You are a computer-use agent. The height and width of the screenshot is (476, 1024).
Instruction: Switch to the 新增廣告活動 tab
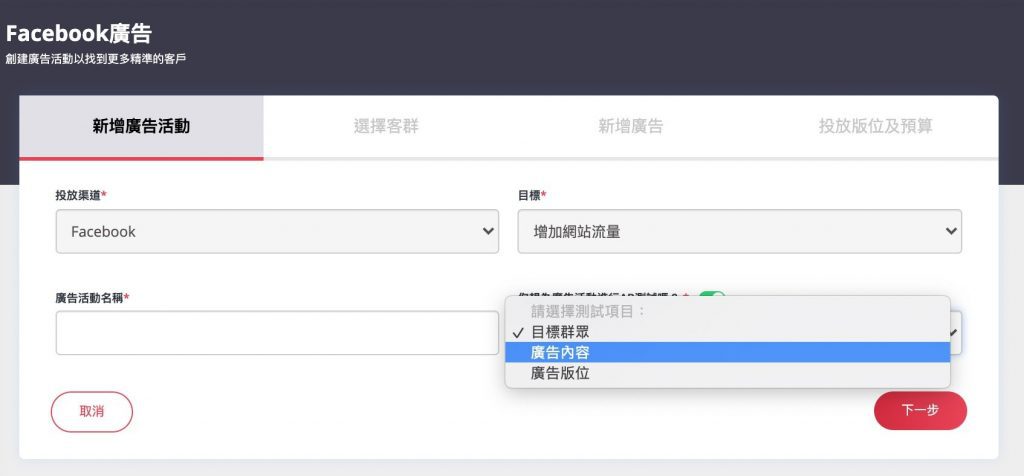click(x=141, y=127)
